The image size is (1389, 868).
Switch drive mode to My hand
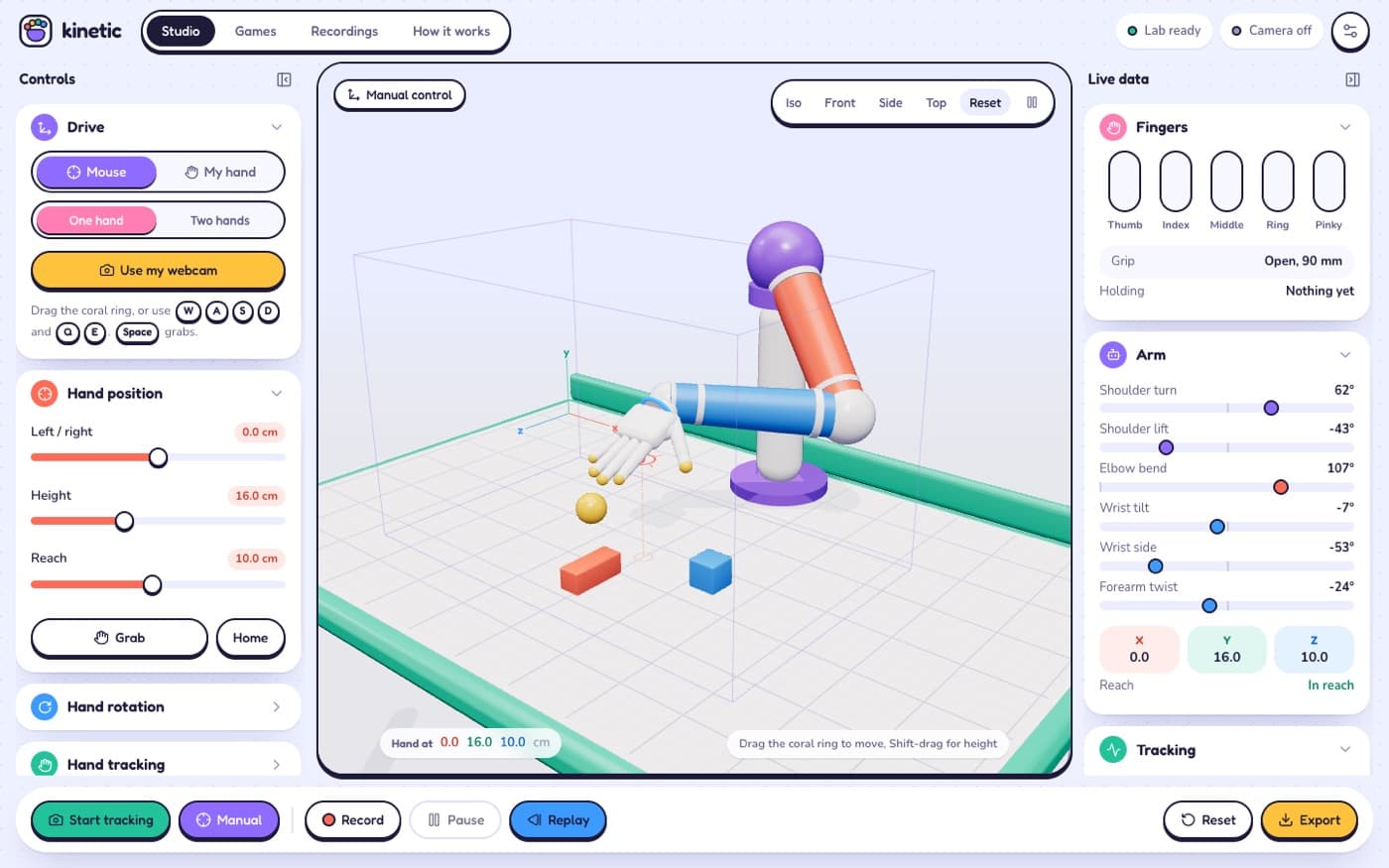point(220,172)
